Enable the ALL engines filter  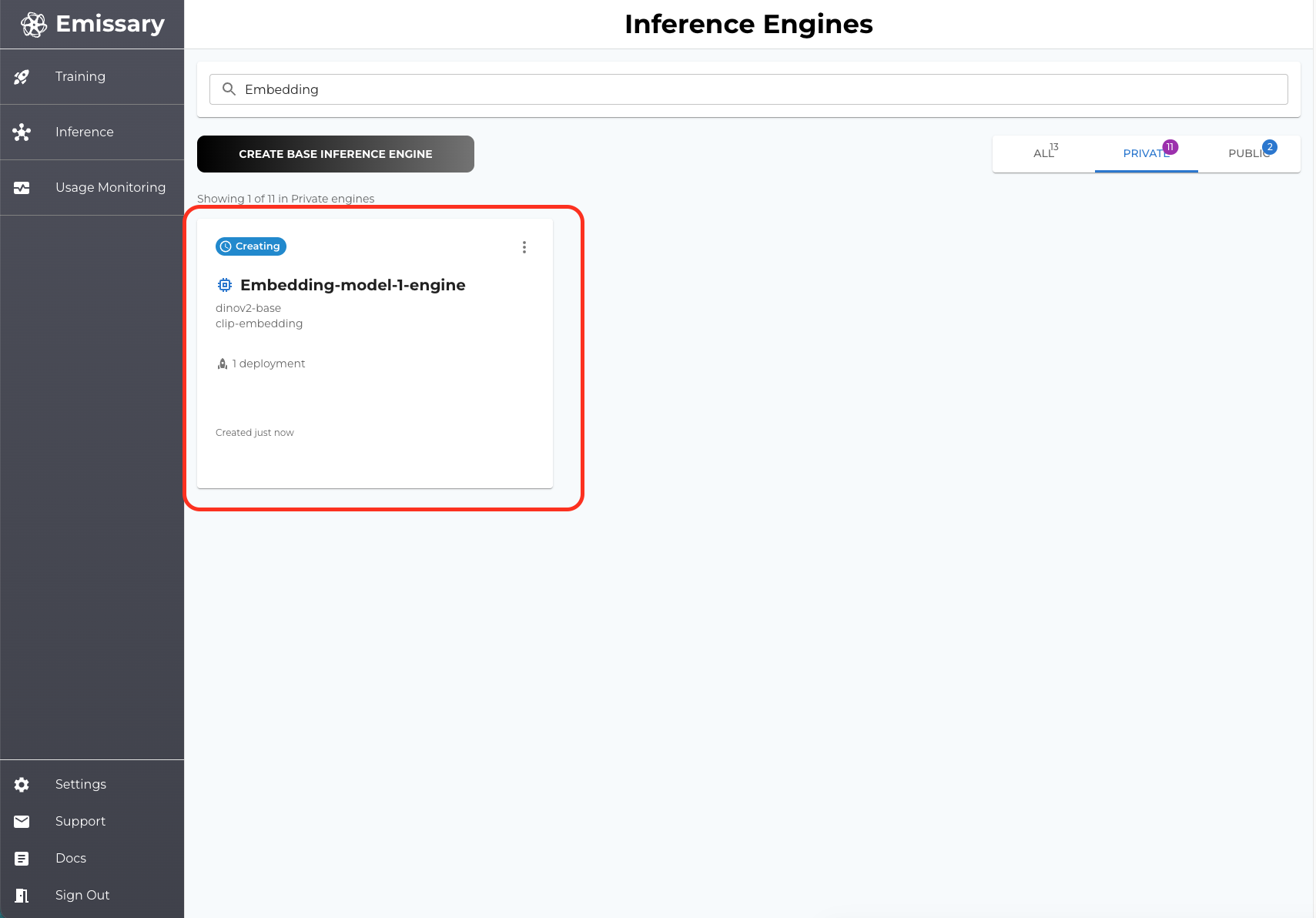point(1043,153)
